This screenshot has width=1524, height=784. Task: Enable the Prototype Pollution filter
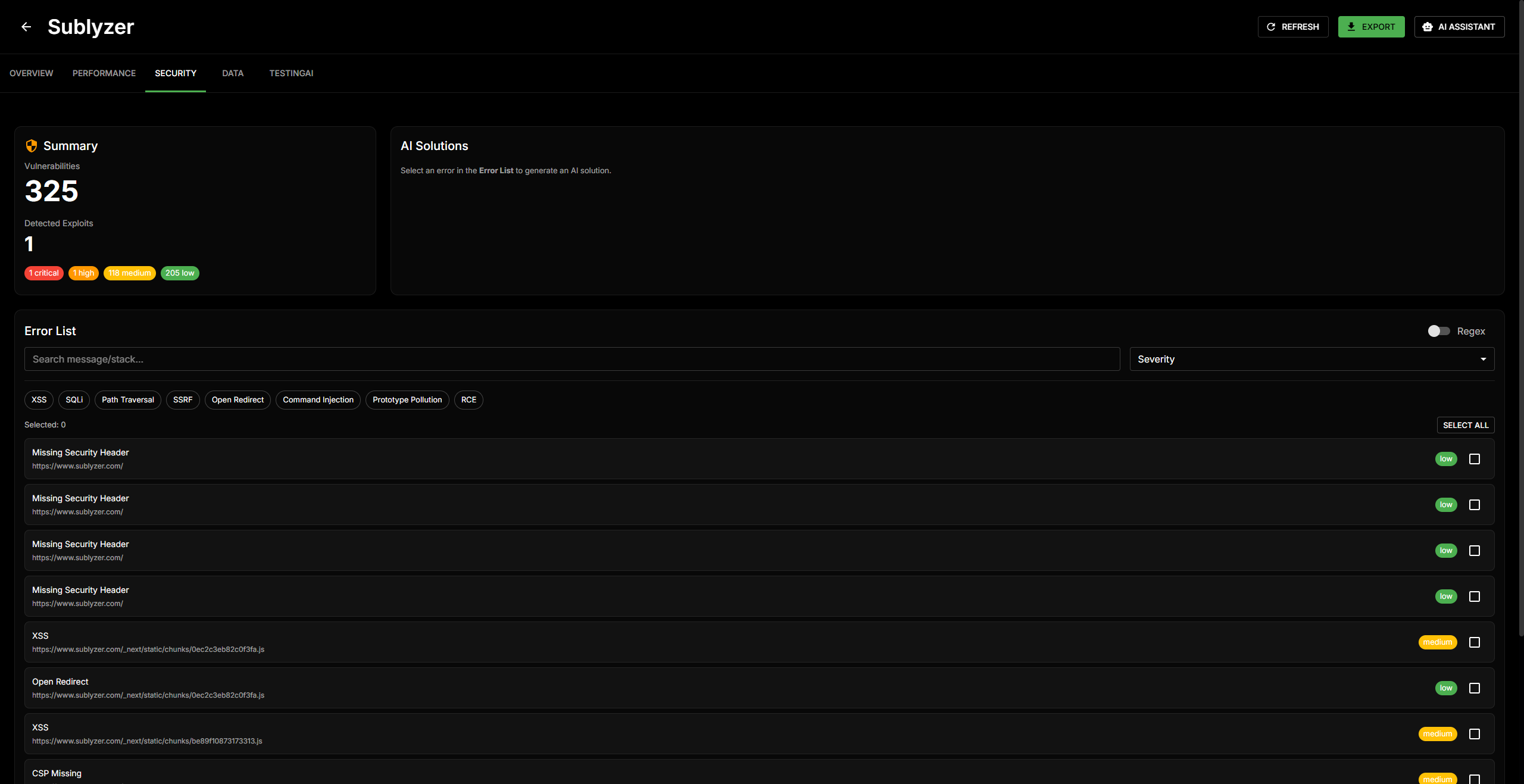click(x=407, y=399)
